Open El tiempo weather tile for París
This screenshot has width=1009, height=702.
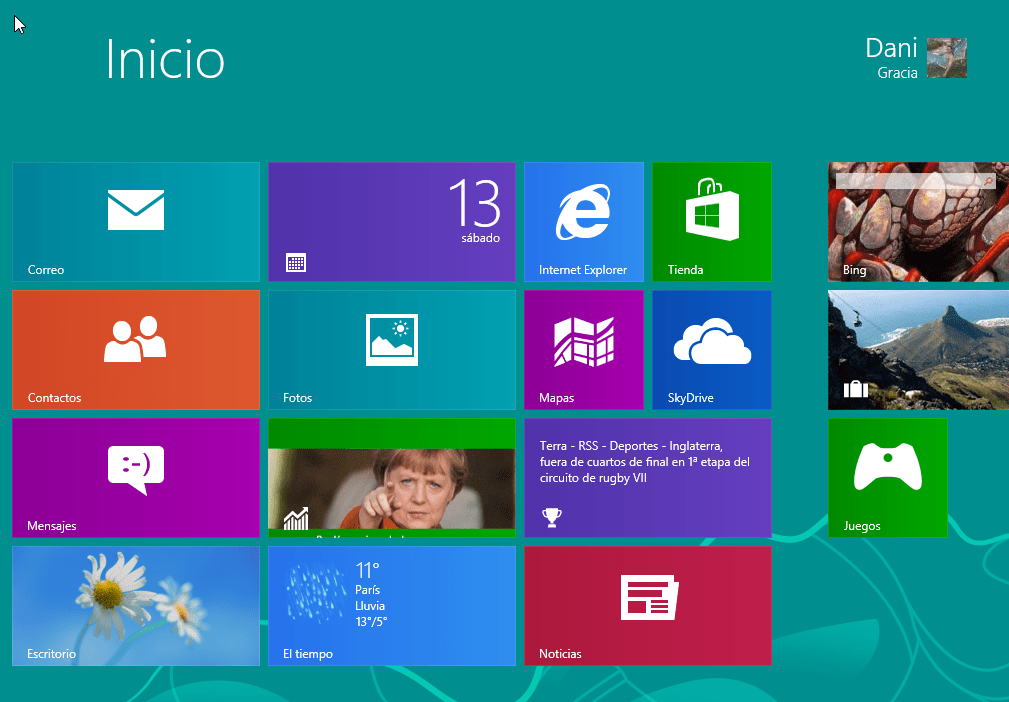(x=392, y=606)
